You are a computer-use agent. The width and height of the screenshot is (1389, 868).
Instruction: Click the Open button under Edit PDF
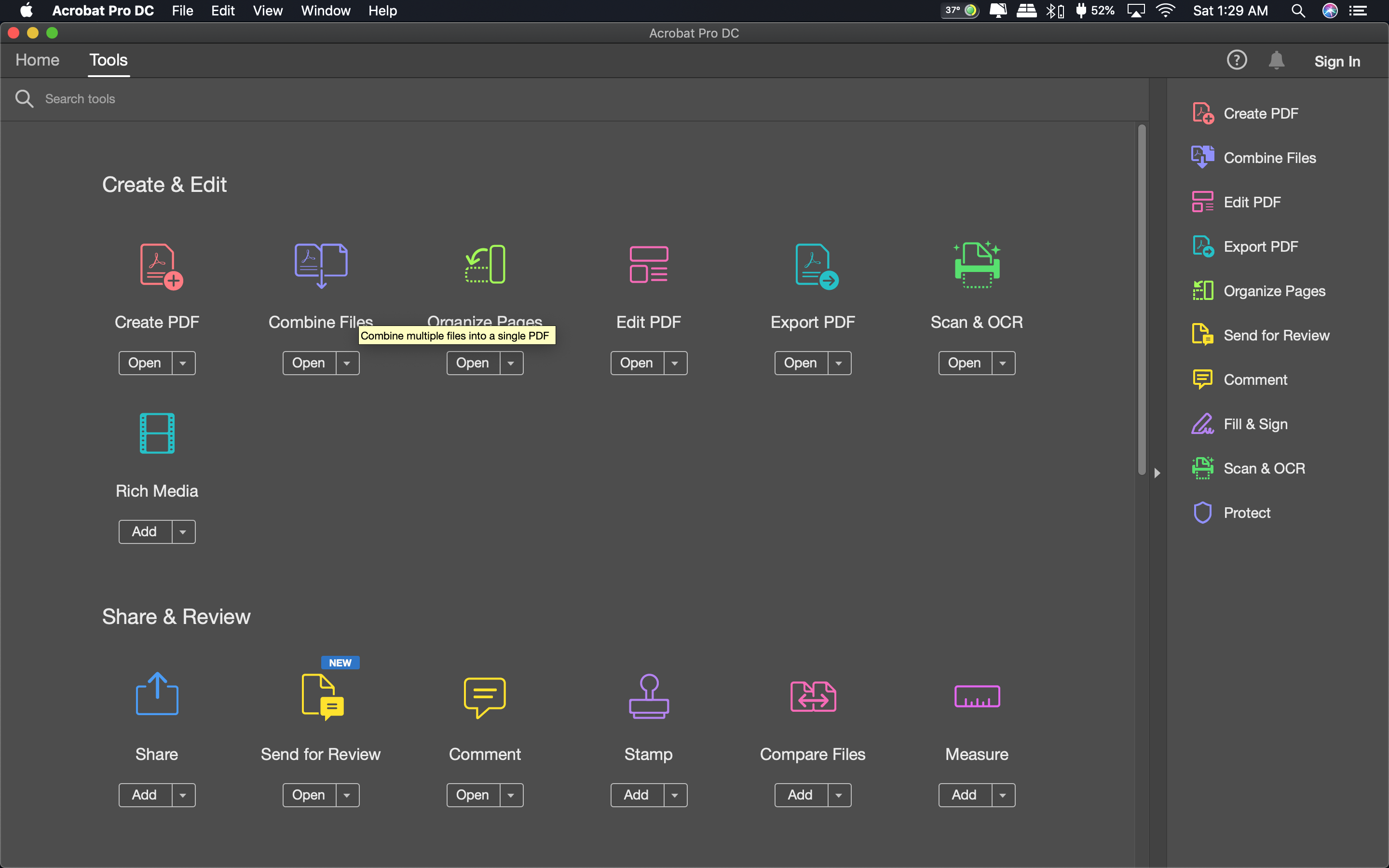point(637,363)
